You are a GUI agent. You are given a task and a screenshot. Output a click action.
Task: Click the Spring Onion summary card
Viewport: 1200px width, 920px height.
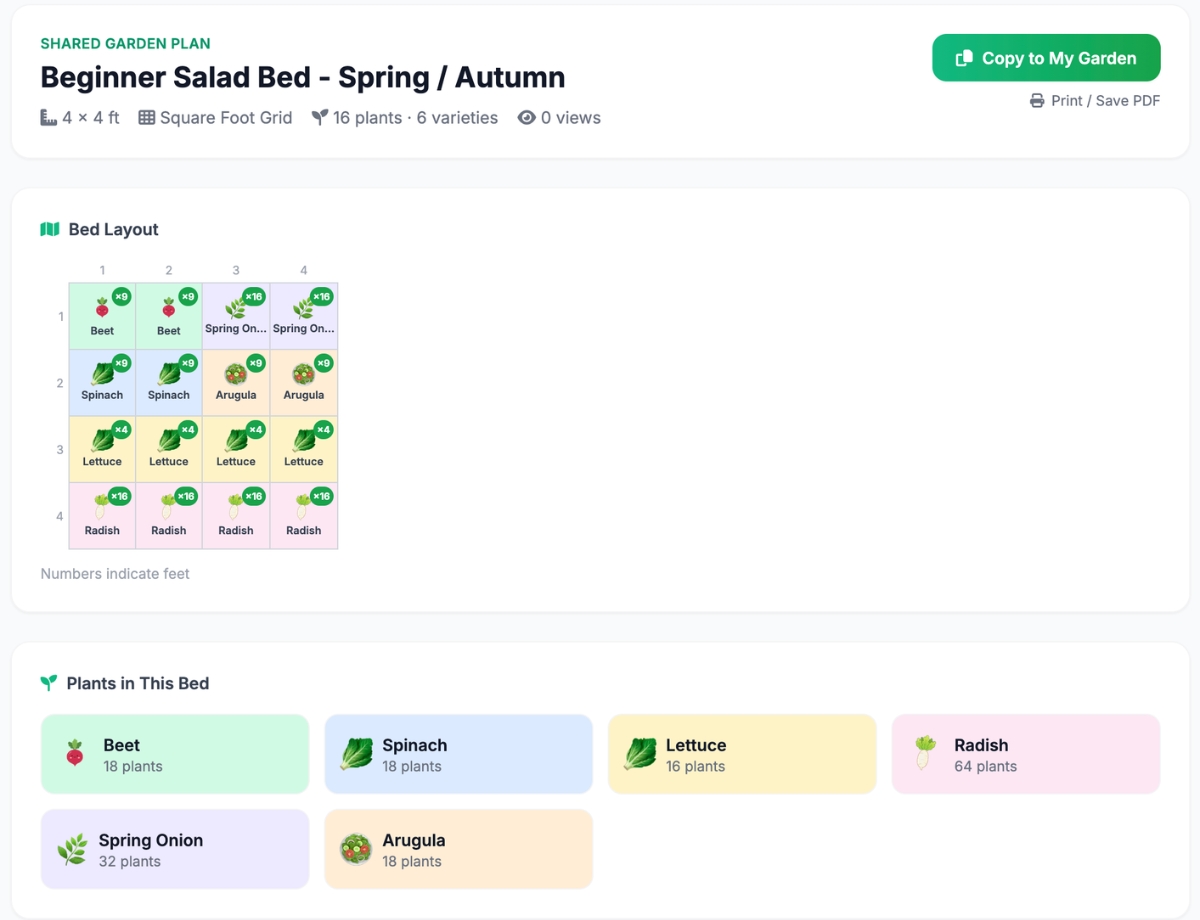pos(174,848)
